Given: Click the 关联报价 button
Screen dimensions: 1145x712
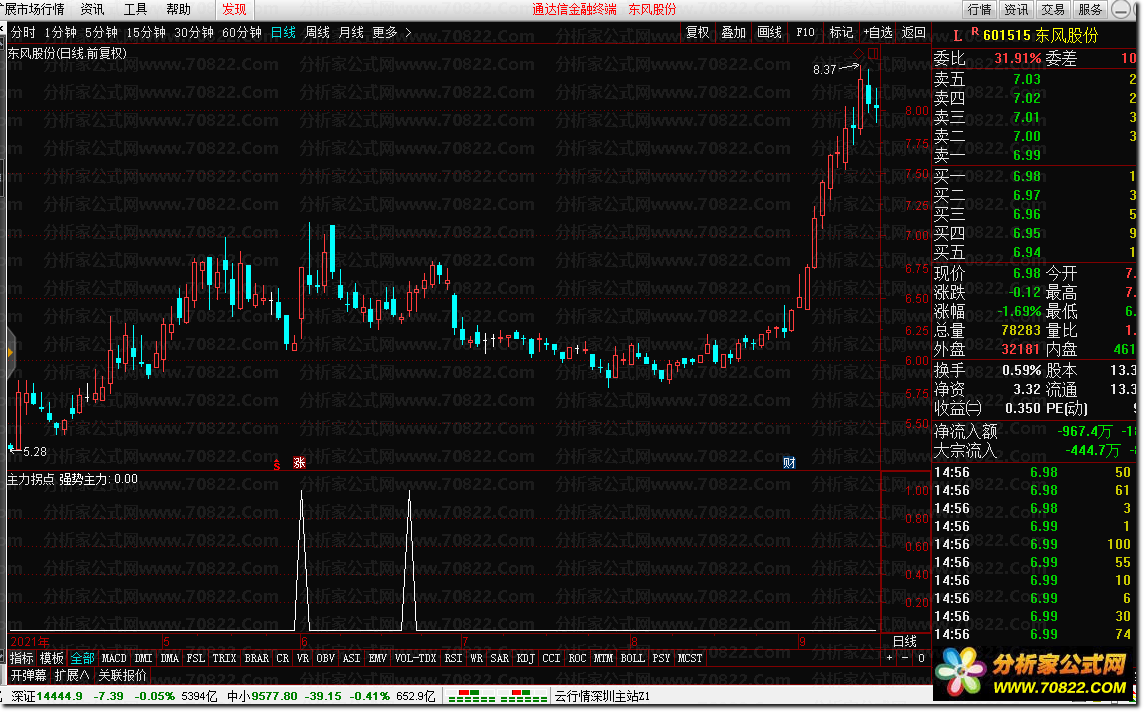Looking at the screenshot, I should tap(122, 676).
